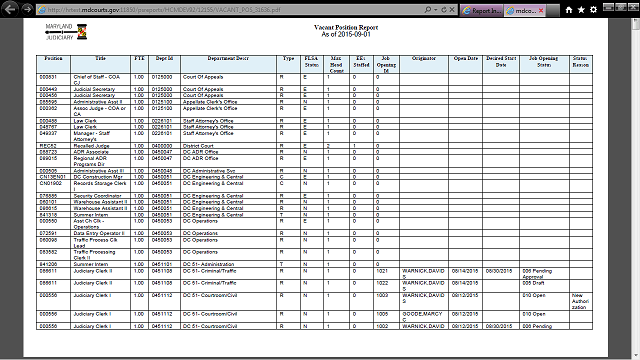Click the DC Construction Mgr title cell
This screenshot has height=360, width=640.
pos(100,177)
